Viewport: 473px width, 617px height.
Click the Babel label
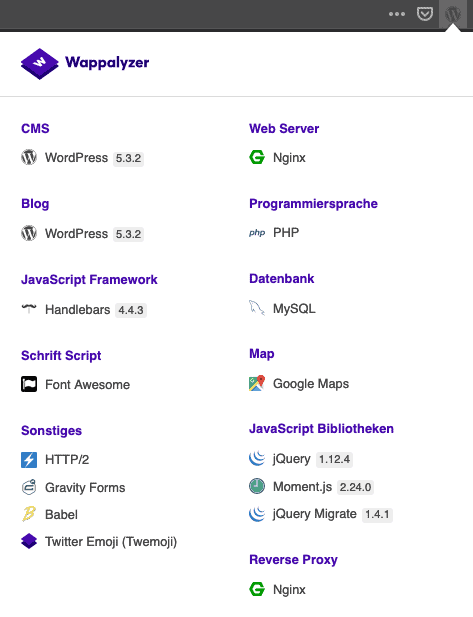61,515
